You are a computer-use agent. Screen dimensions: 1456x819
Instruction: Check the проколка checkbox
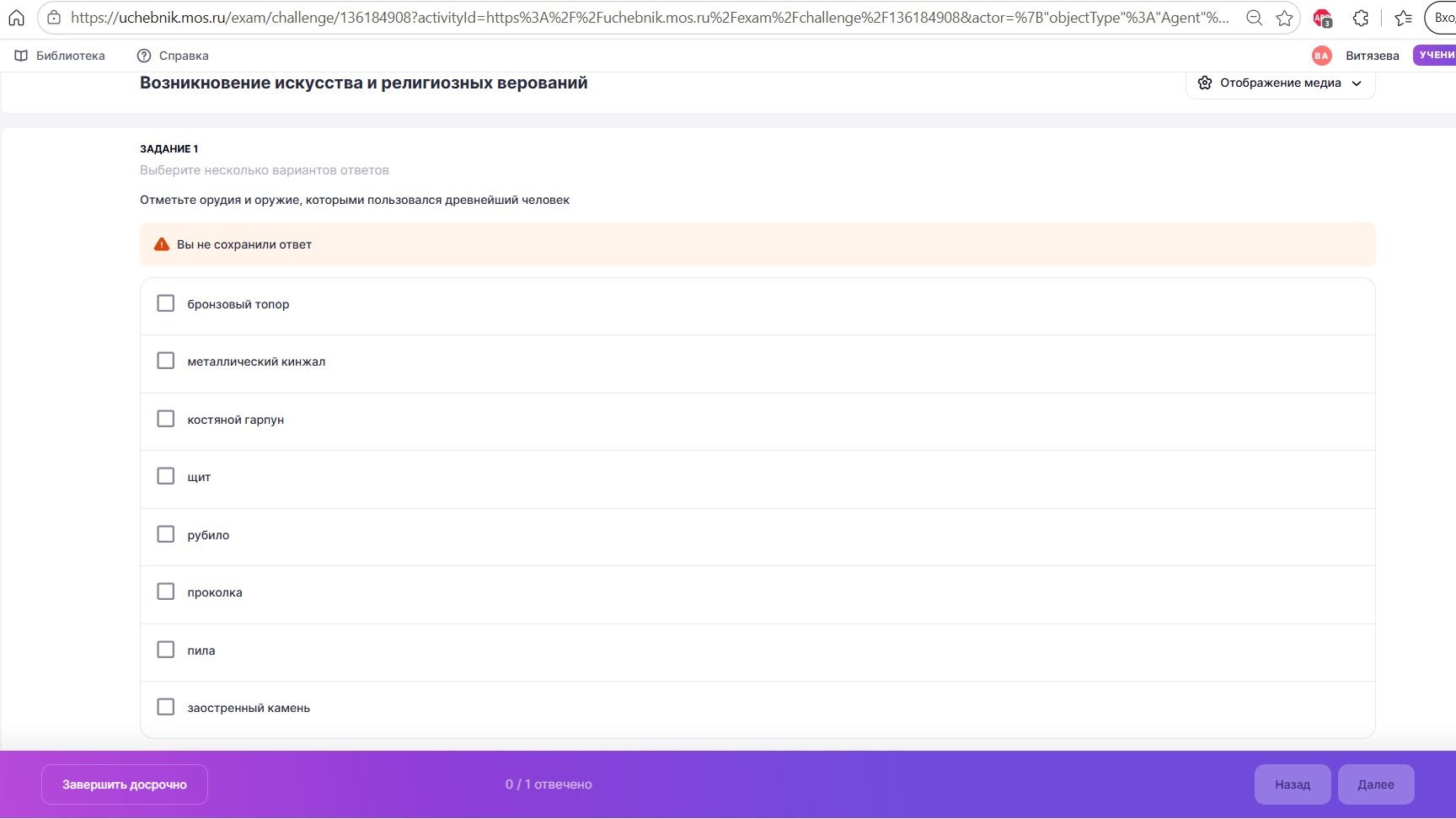pyautogui.click(x=166, y=591)
